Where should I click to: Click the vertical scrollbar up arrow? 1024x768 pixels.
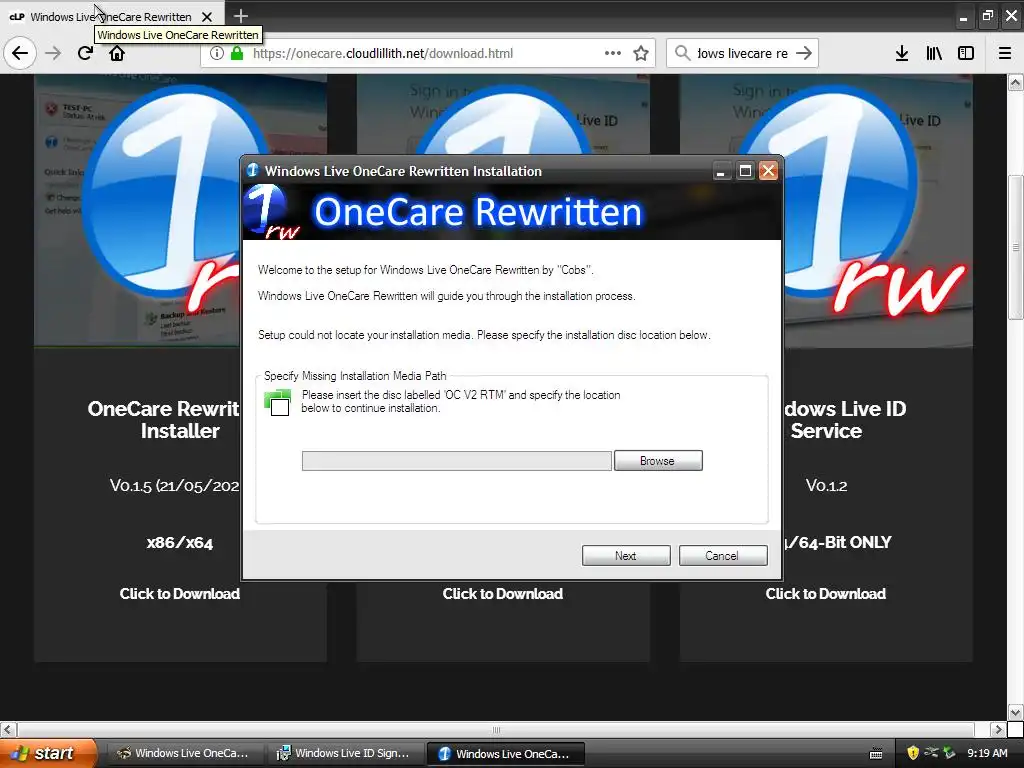point(1015,82)
